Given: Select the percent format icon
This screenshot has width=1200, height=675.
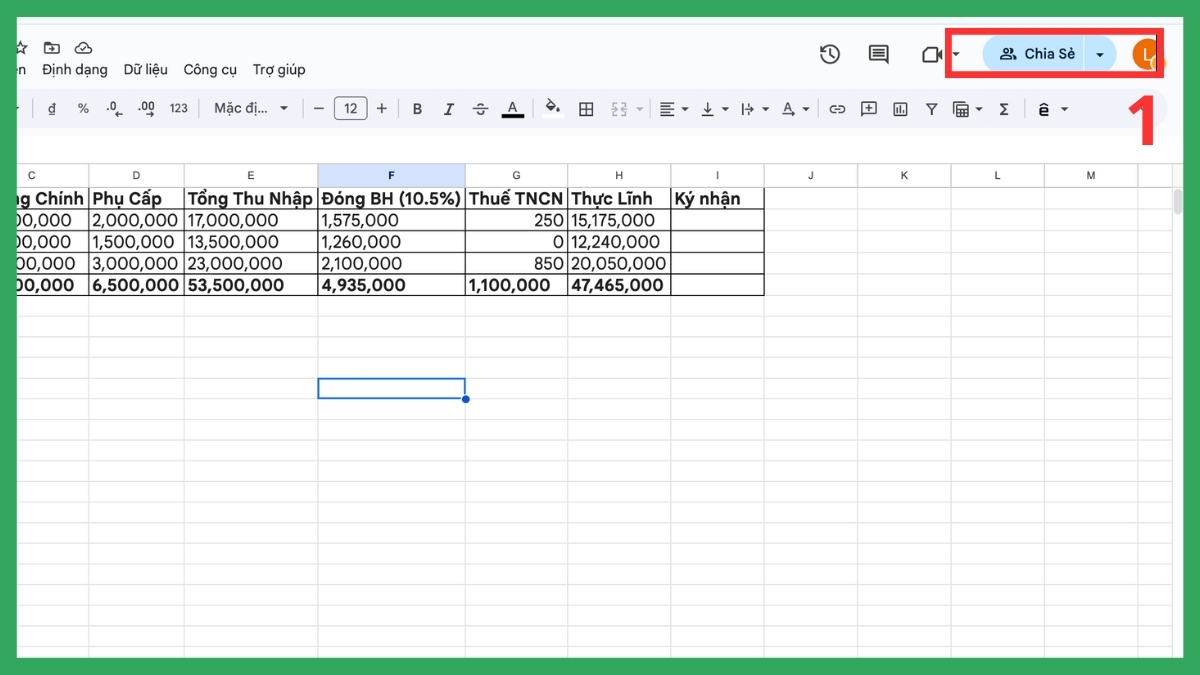Looking at the screenshot, I should (x=84, y=108).
